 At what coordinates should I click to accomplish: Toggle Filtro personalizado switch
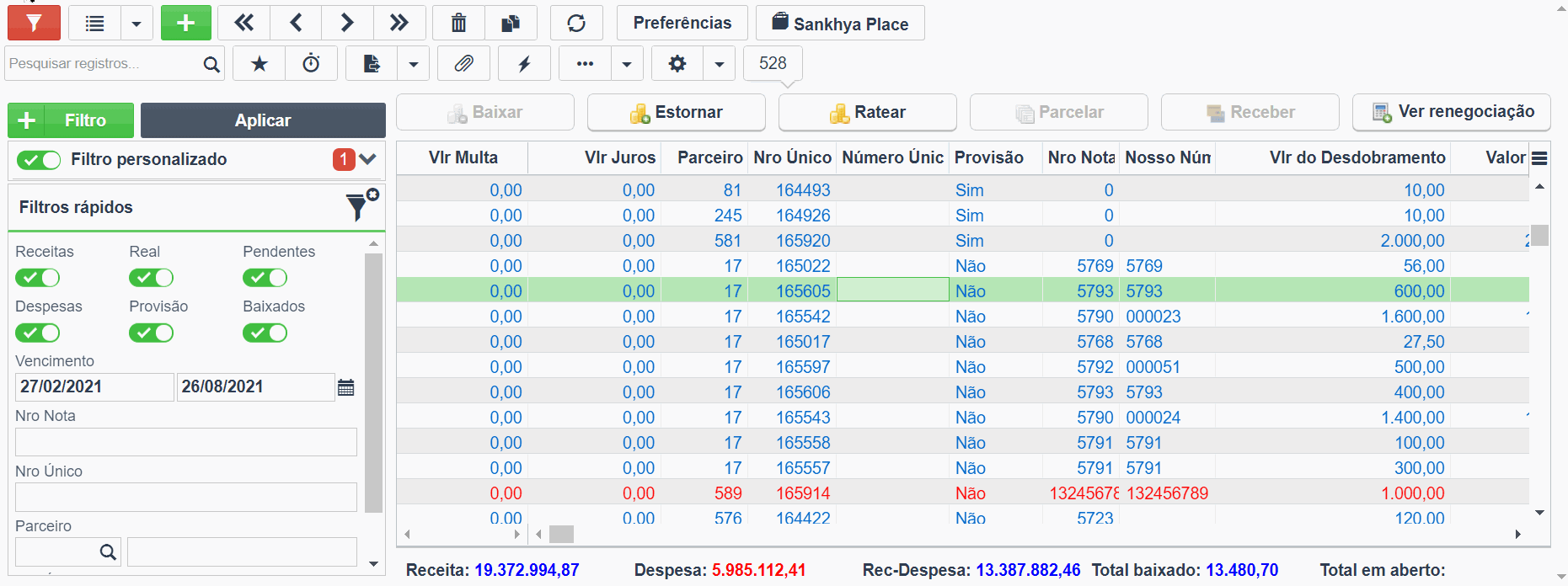click(x=39, y=160)
